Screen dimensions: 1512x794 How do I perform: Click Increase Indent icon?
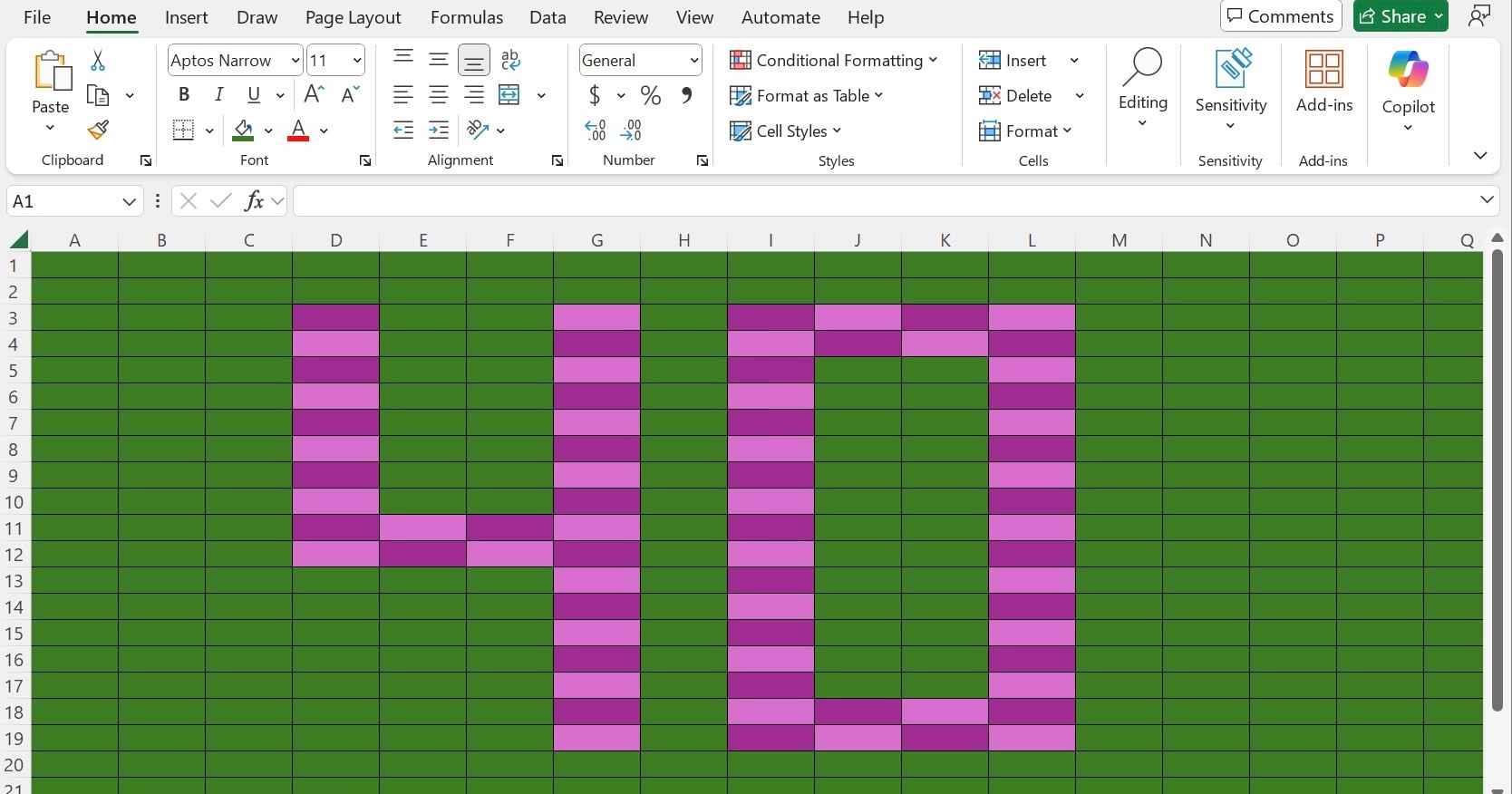point(439,131)
